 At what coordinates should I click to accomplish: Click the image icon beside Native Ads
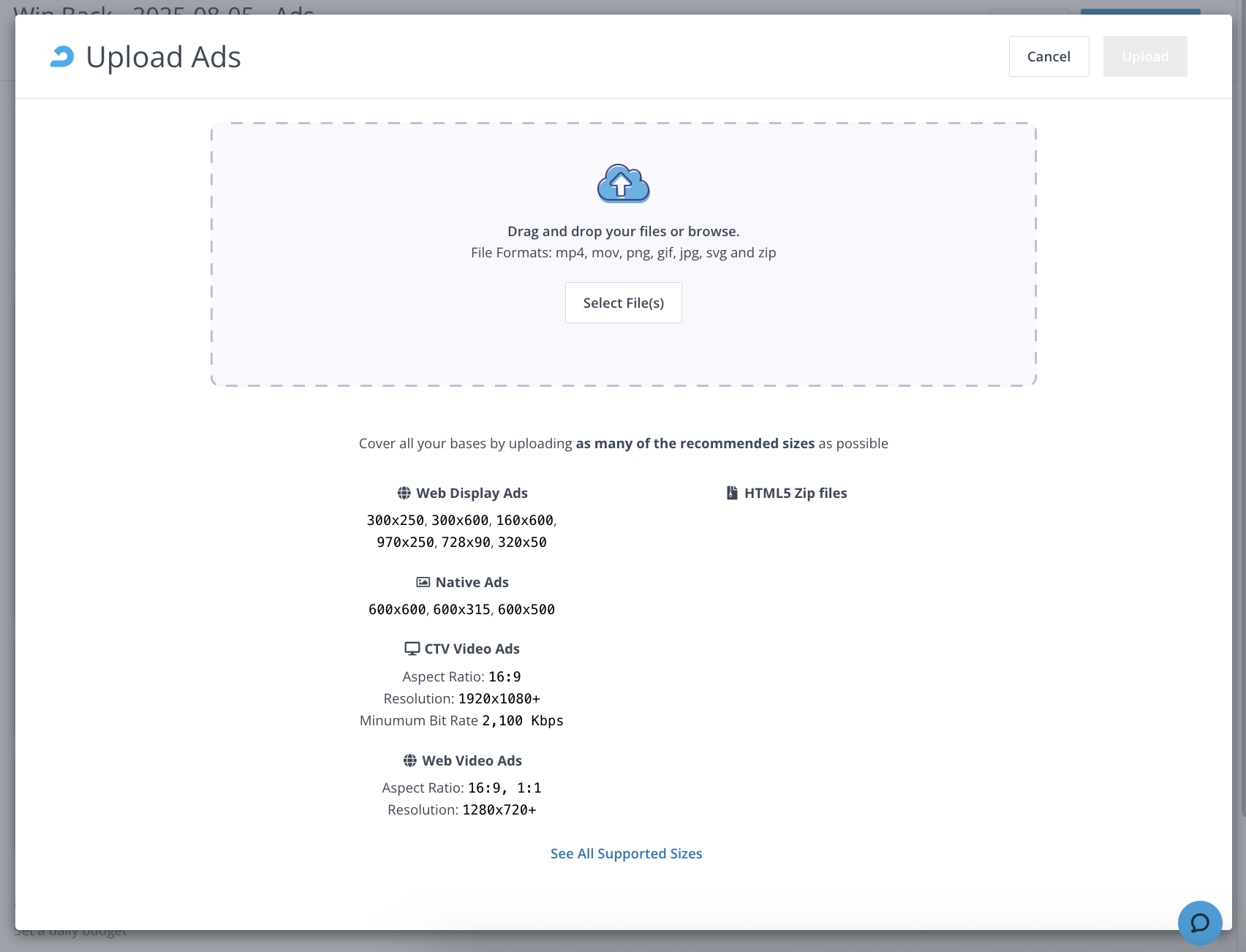(x=423, y=582)
